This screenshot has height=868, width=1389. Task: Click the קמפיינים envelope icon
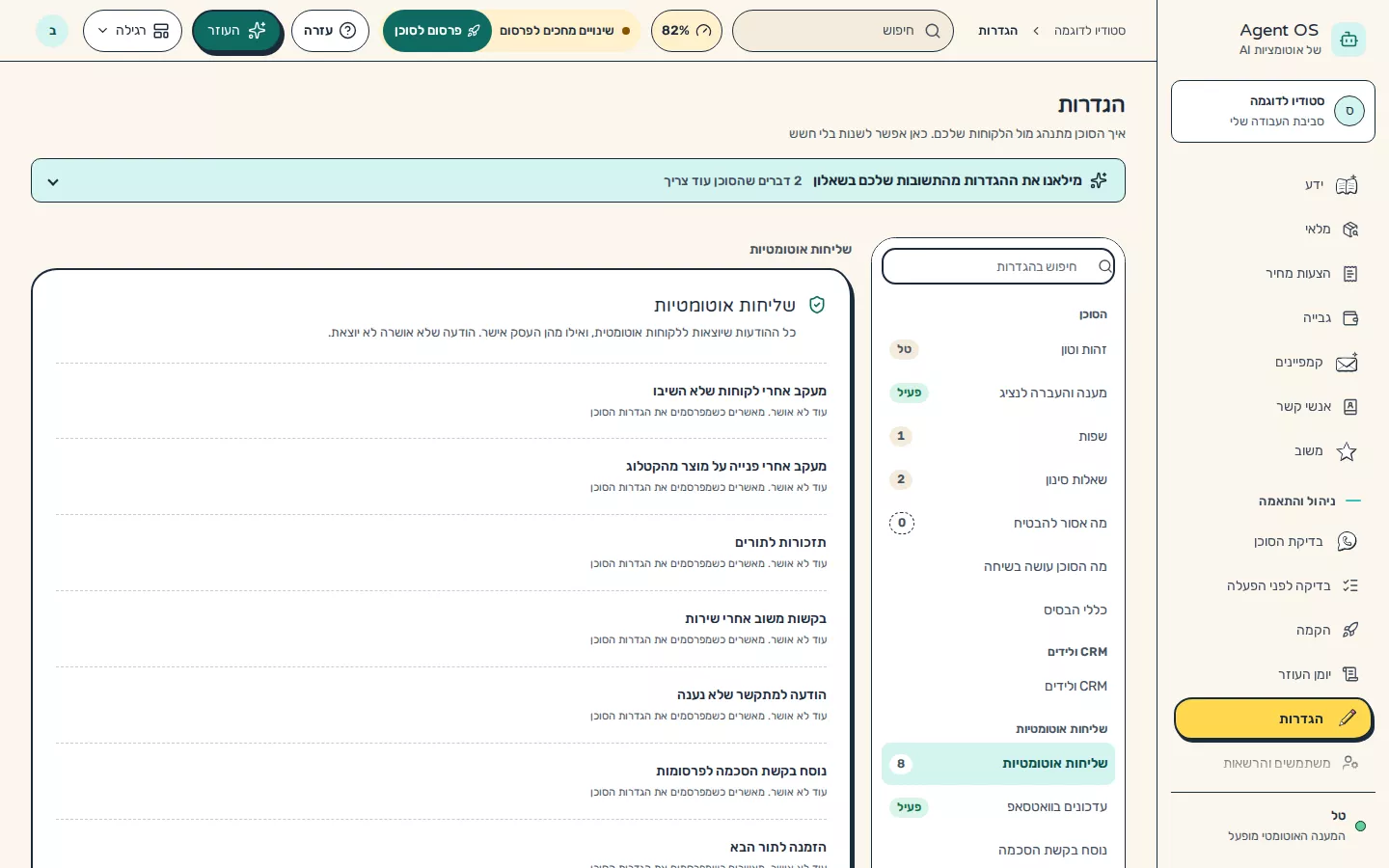click(1348, 363)
